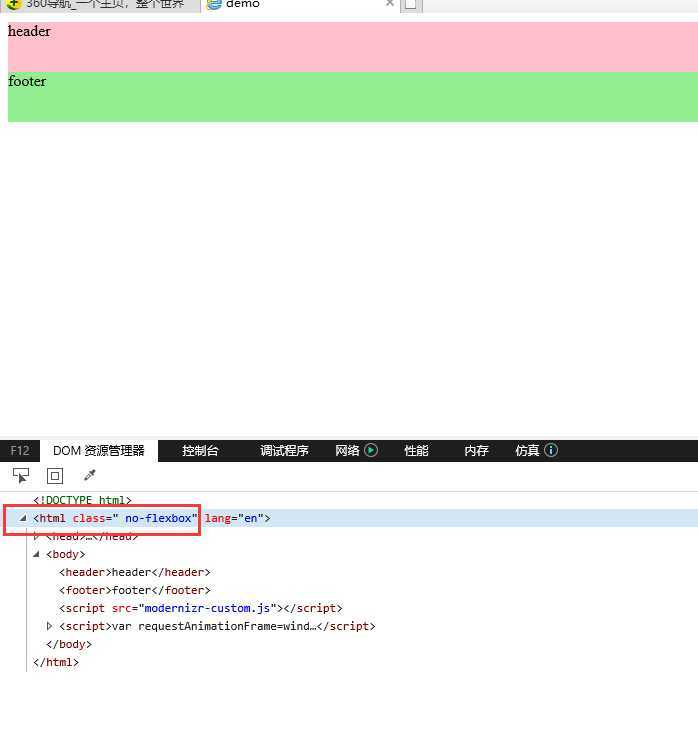Viewport: 698px width, 731px height.
Task: Collapse the html node in DOM tree
Action: 23,518
